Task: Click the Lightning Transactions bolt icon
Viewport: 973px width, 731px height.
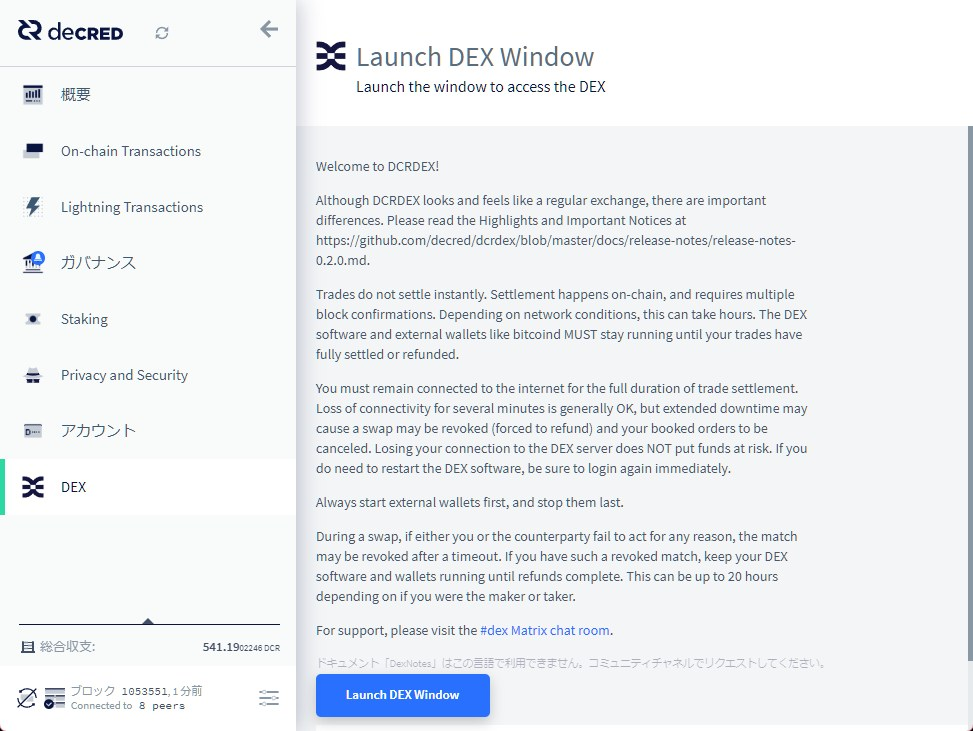Action: click(33, 207)
